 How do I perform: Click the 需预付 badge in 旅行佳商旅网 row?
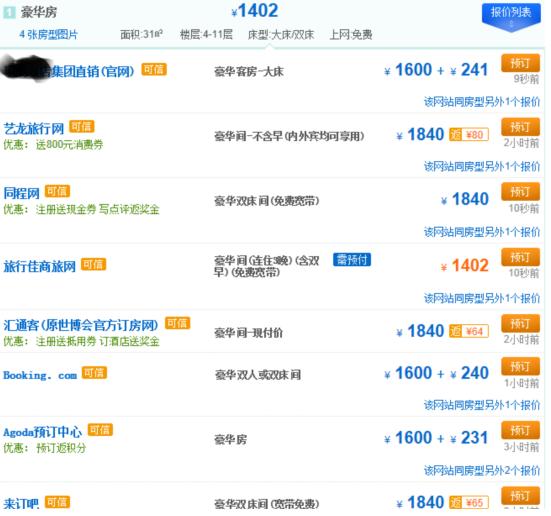(352, 260)
